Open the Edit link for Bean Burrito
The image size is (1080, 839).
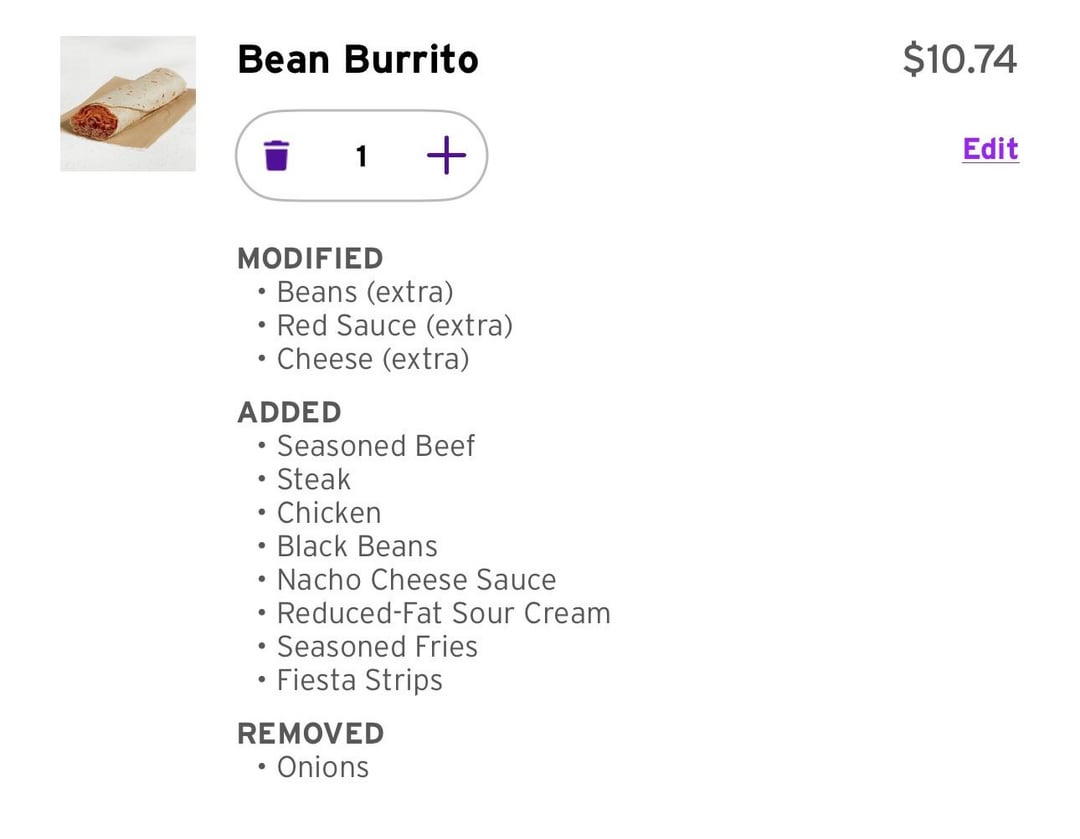(990, 149)
